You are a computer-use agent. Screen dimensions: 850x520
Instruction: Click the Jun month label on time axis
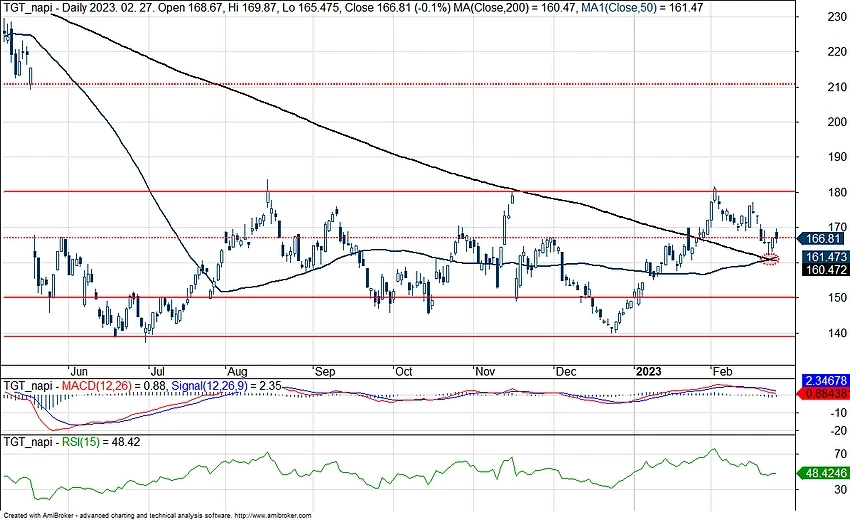click(x=79, y=371)
